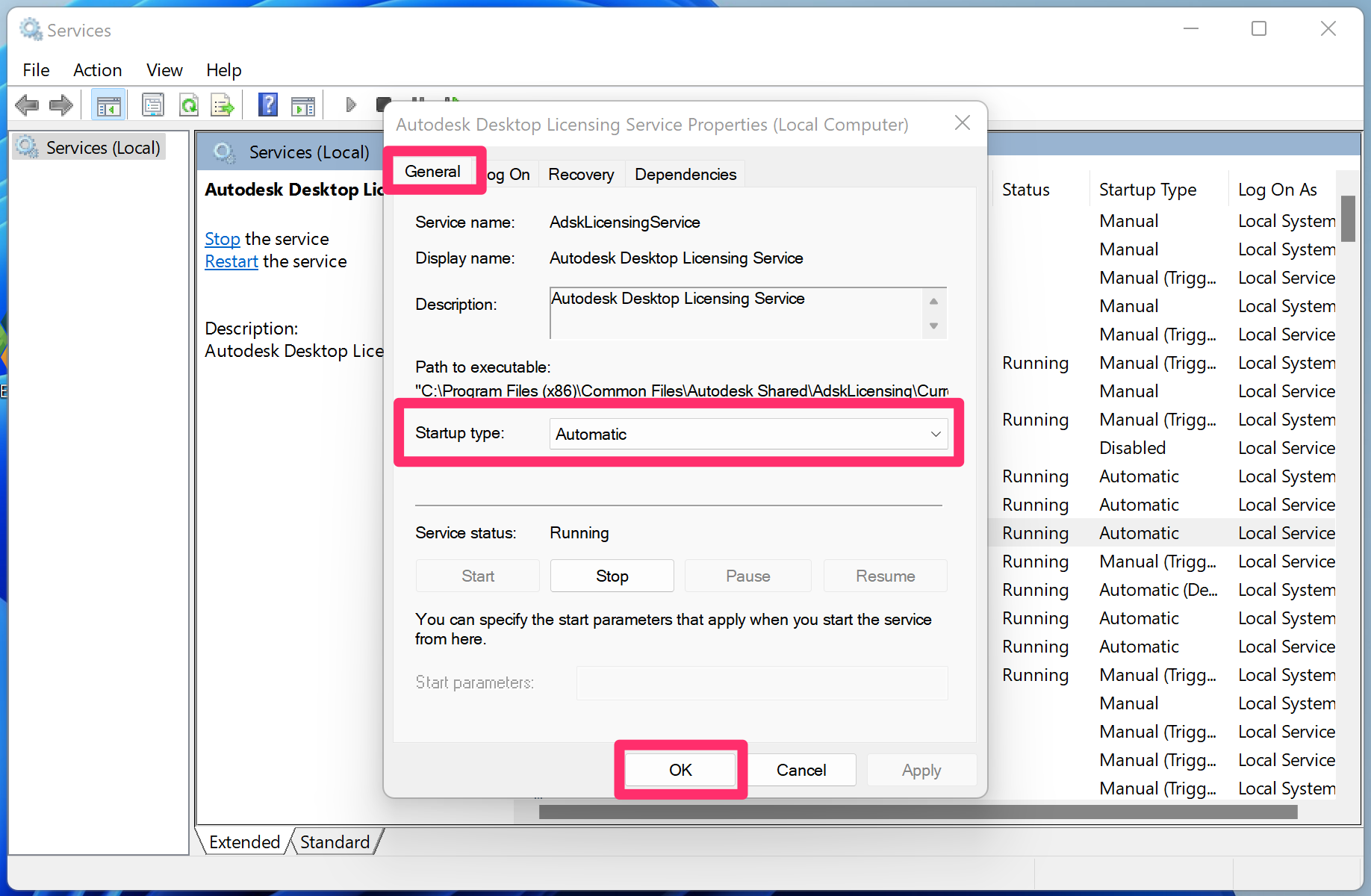The image size is (1371, 896).
Task: Sort by the Log On As column header
Action: [x=1283, y=190]
